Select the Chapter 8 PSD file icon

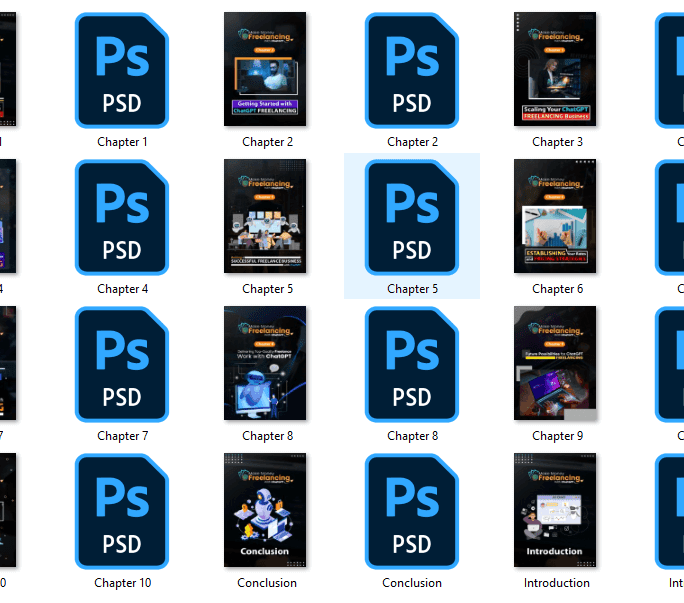pyautogui.click(x=412, y=364)
